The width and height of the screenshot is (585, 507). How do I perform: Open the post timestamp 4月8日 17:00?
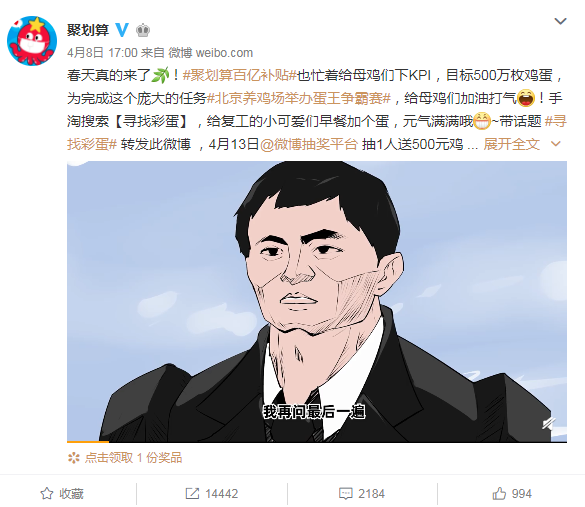point(102,53)
